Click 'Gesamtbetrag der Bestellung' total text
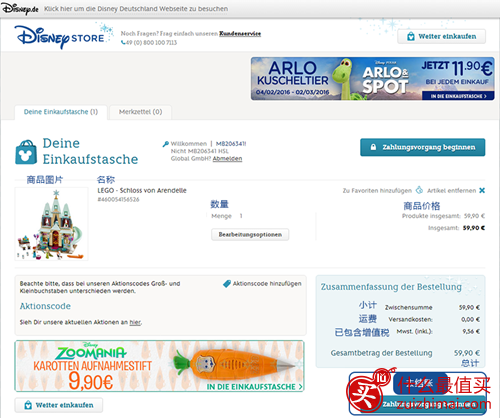 pos(381,353)
